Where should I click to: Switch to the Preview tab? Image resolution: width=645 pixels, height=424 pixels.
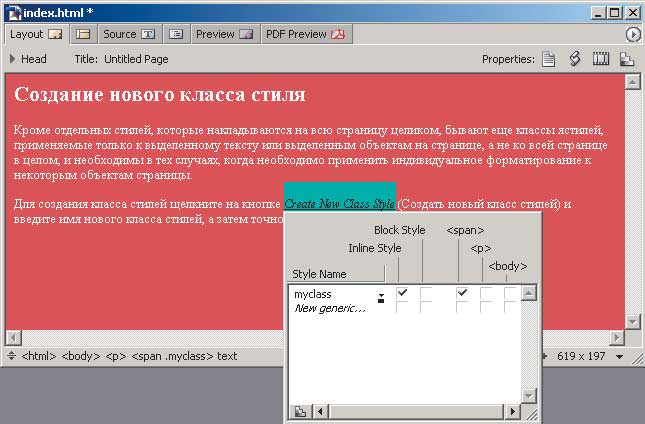point(225,34)
